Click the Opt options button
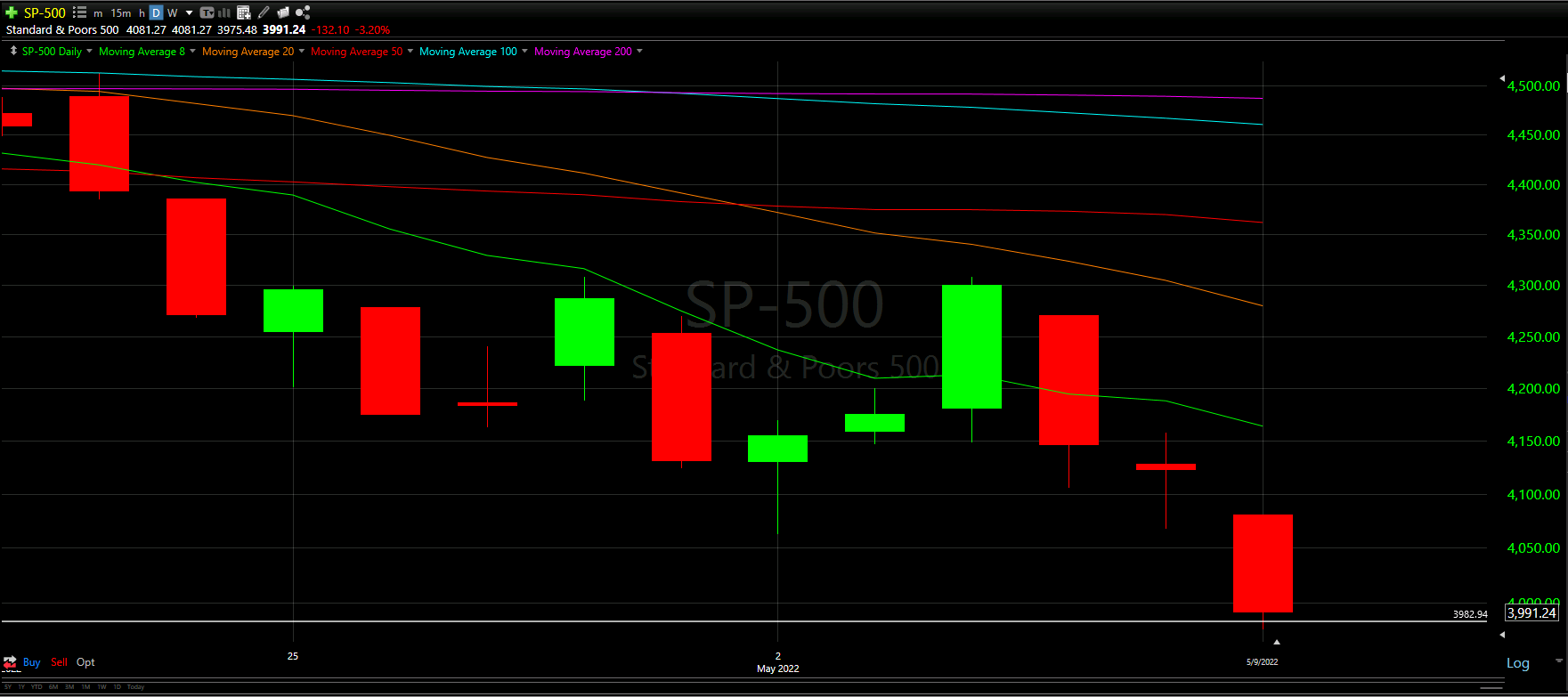The image size is (1568, 697). coord(85,662)
